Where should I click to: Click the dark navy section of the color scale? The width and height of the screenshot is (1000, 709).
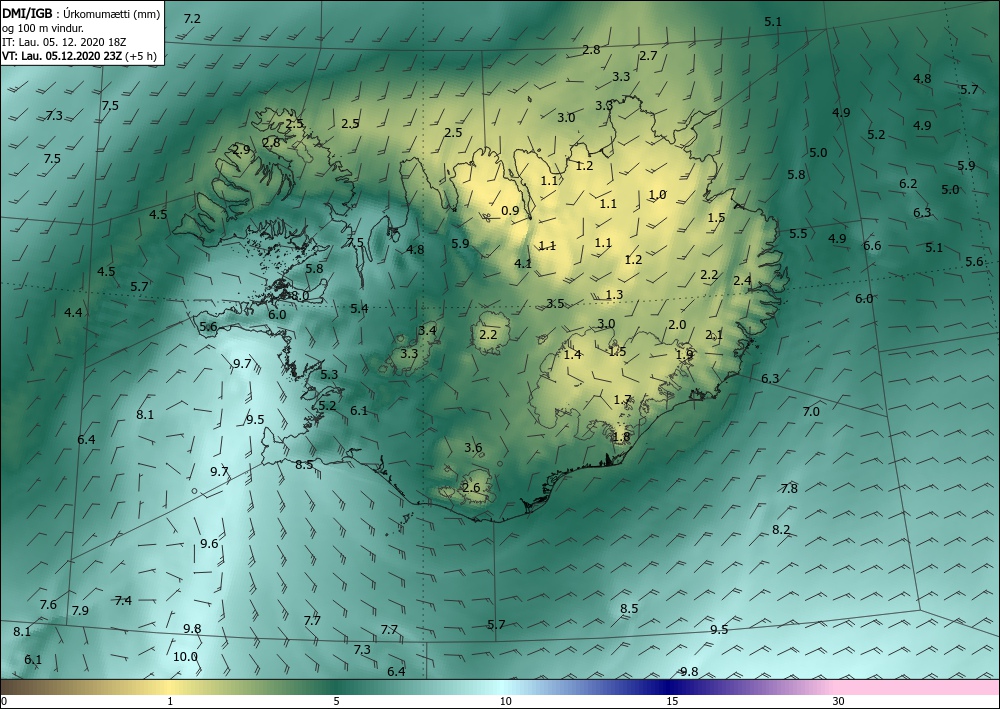[670, 687]
